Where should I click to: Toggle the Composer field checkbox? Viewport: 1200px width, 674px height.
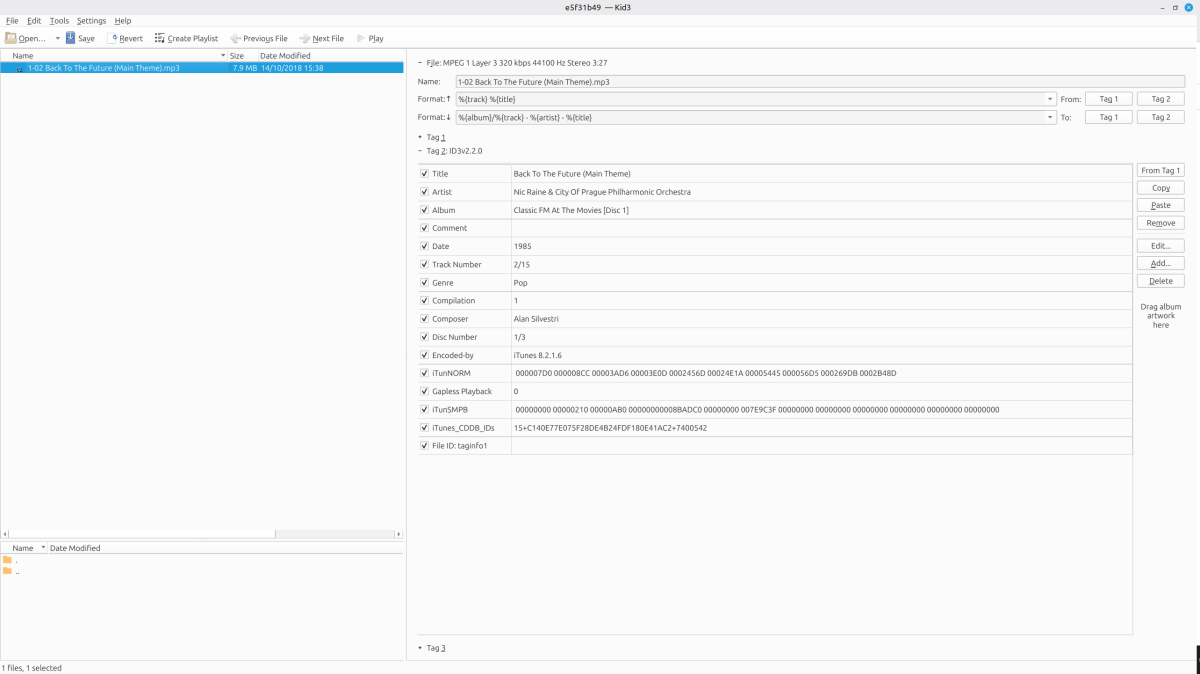pyautogui.click(x=425, y=319)
